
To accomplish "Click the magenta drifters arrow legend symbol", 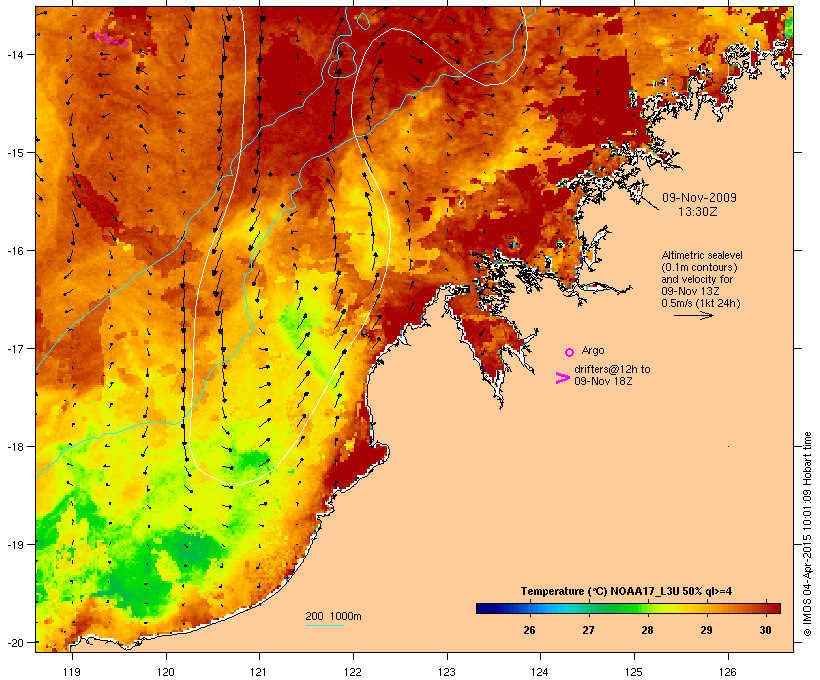I will (x=563, y=378).
